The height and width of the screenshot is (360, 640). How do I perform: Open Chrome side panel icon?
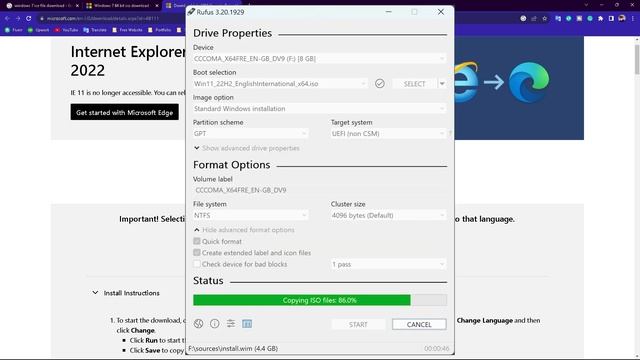coord(611,18)
